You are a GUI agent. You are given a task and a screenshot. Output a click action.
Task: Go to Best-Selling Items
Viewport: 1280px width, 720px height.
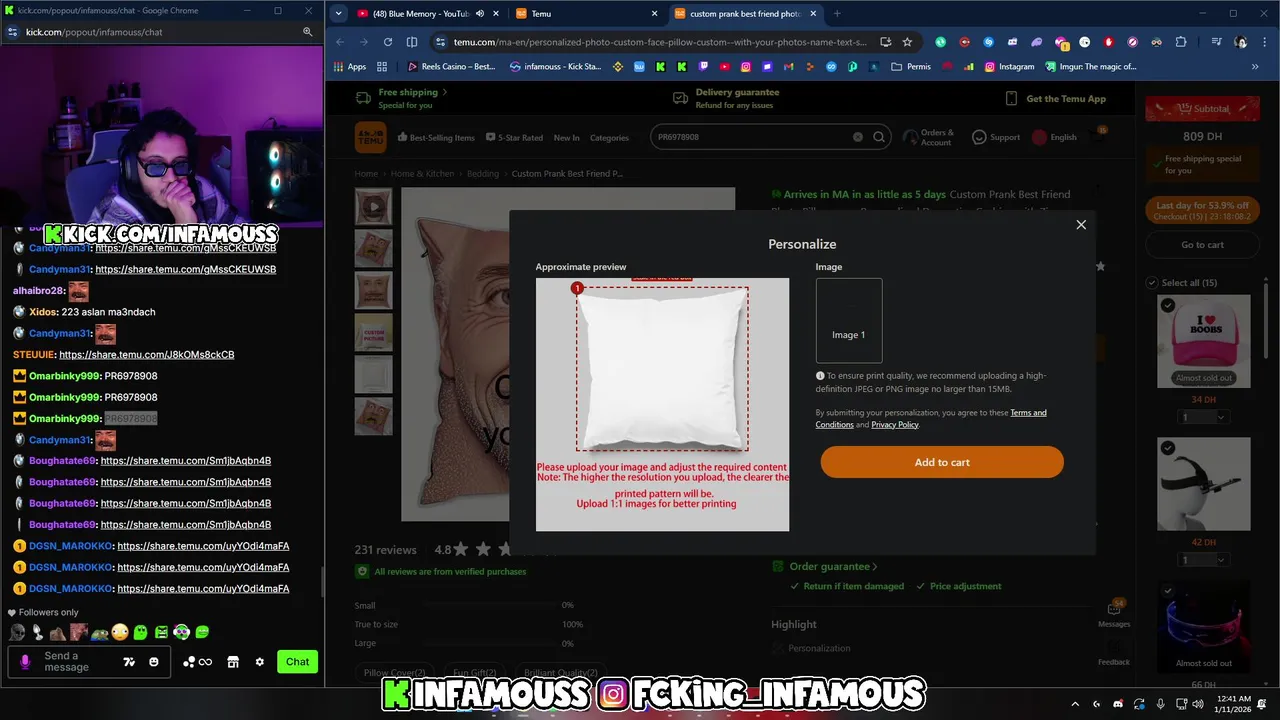(436, 138)
